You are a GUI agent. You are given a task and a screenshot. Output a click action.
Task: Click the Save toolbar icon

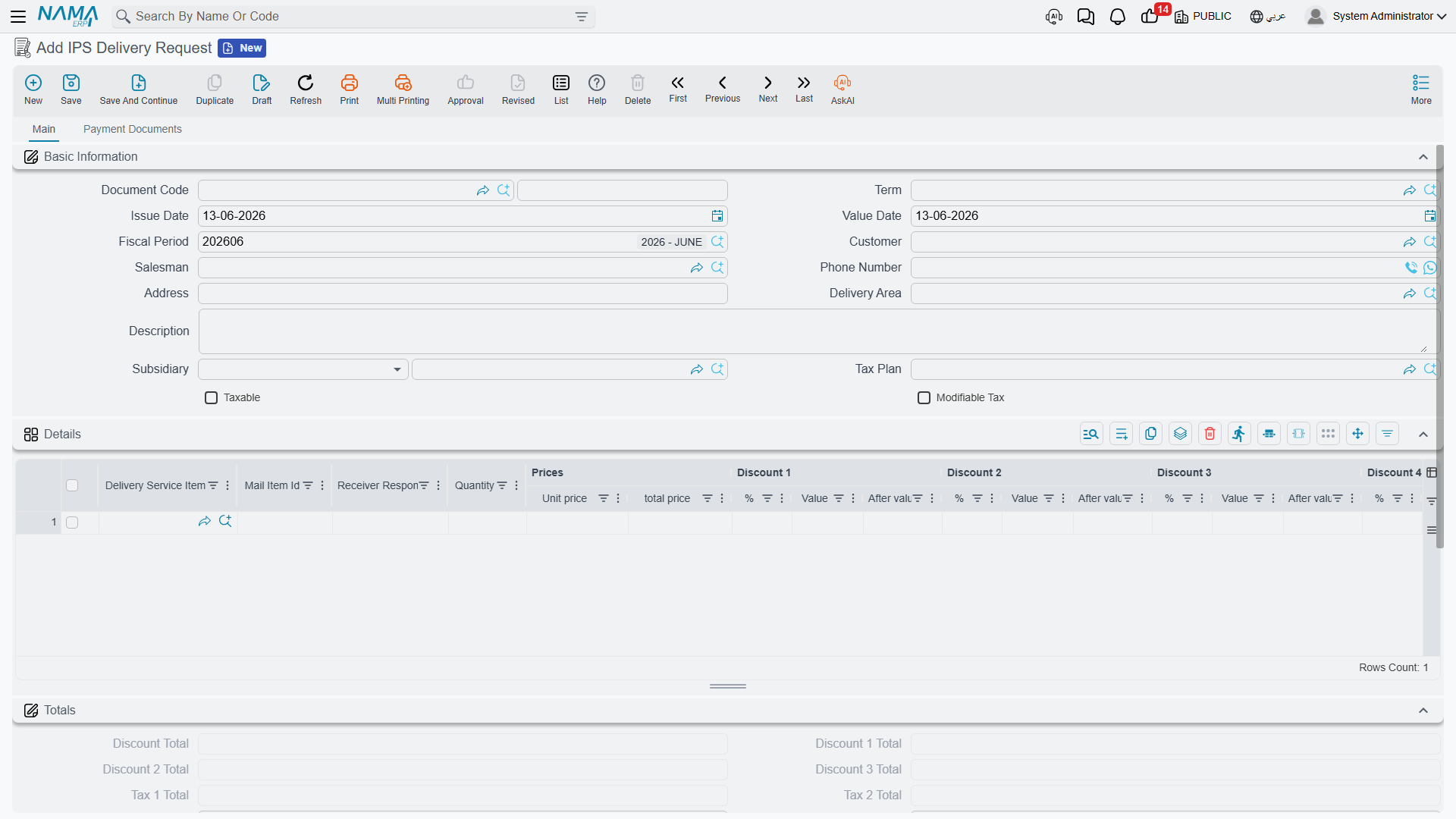(x=71, y=89)
